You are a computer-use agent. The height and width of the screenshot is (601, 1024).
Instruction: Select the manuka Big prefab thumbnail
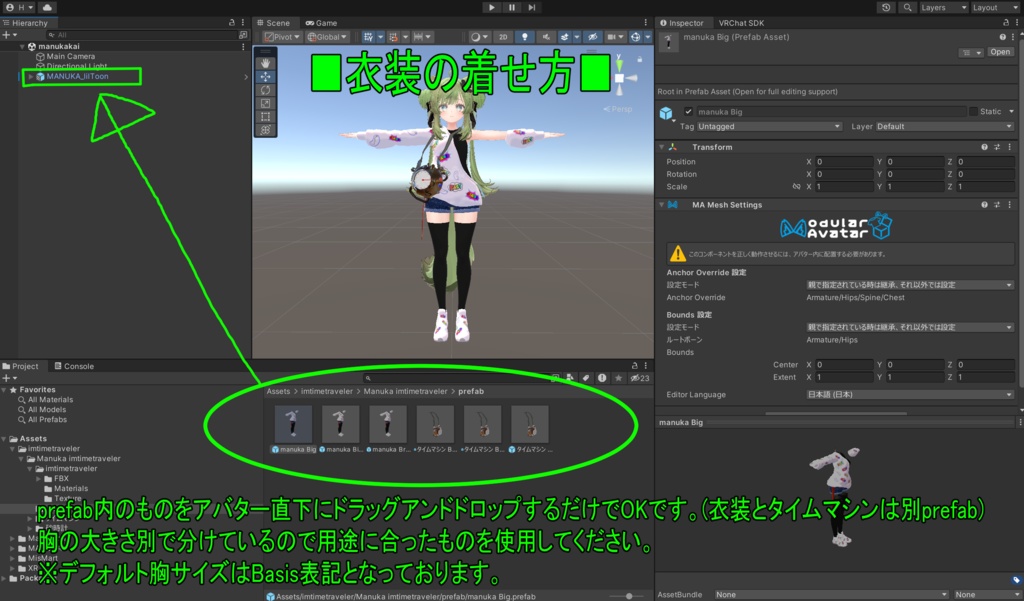click(x=293, y=424)
